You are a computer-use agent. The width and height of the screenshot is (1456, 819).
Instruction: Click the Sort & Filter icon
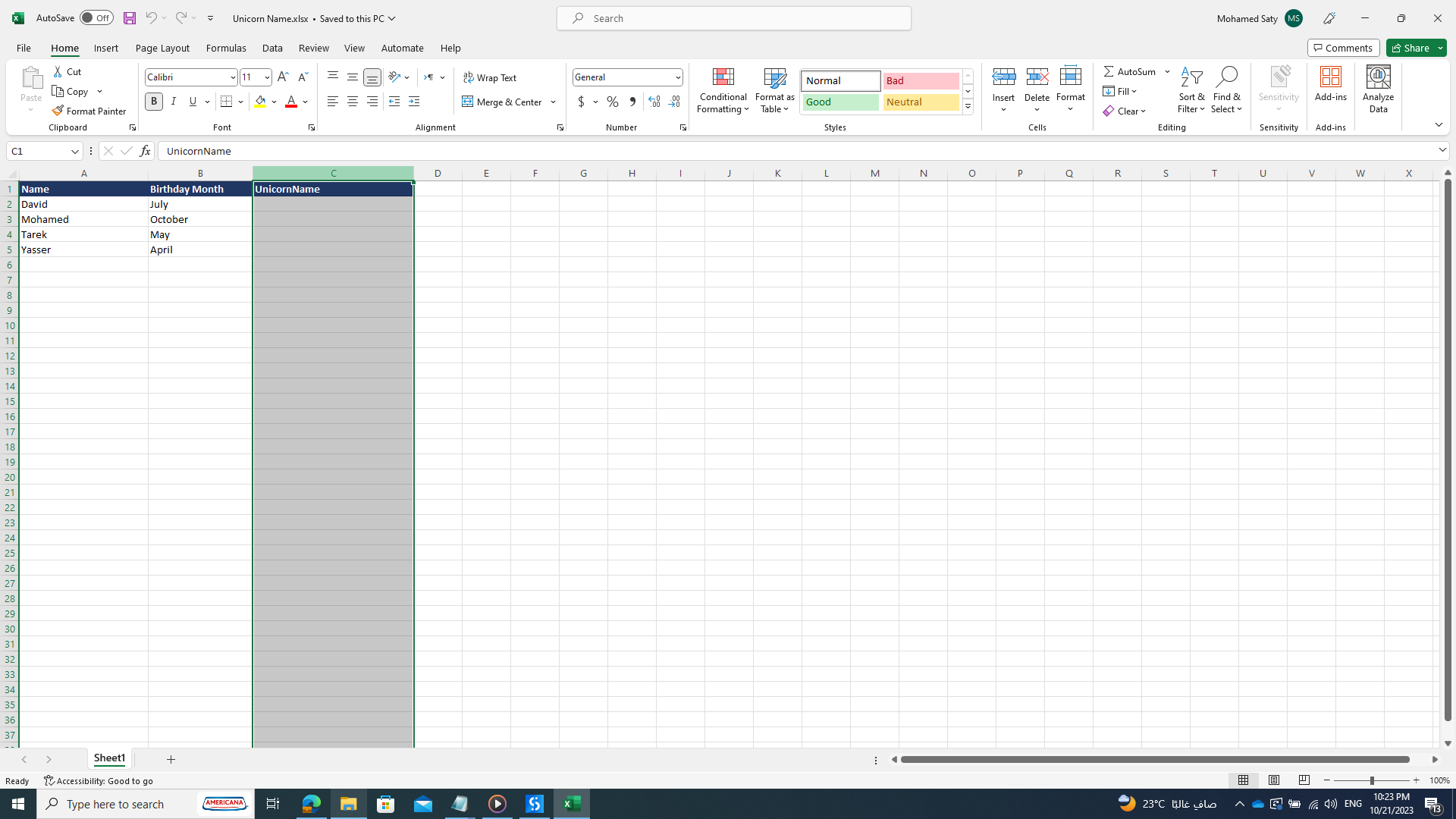(1191, 77)
